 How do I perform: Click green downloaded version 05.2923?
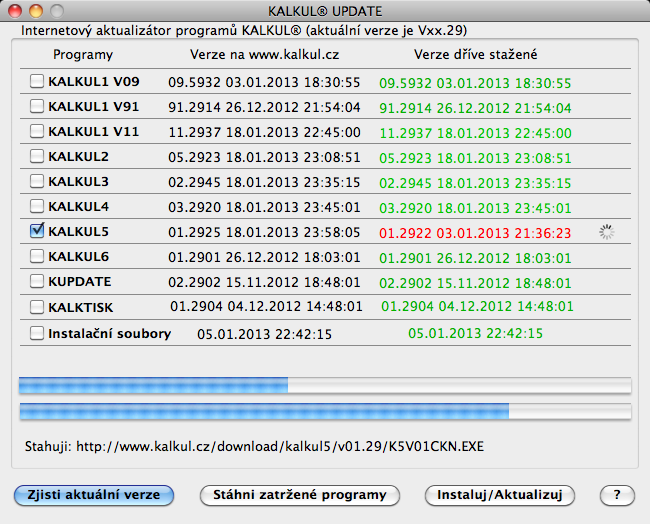tap(475, 158)
